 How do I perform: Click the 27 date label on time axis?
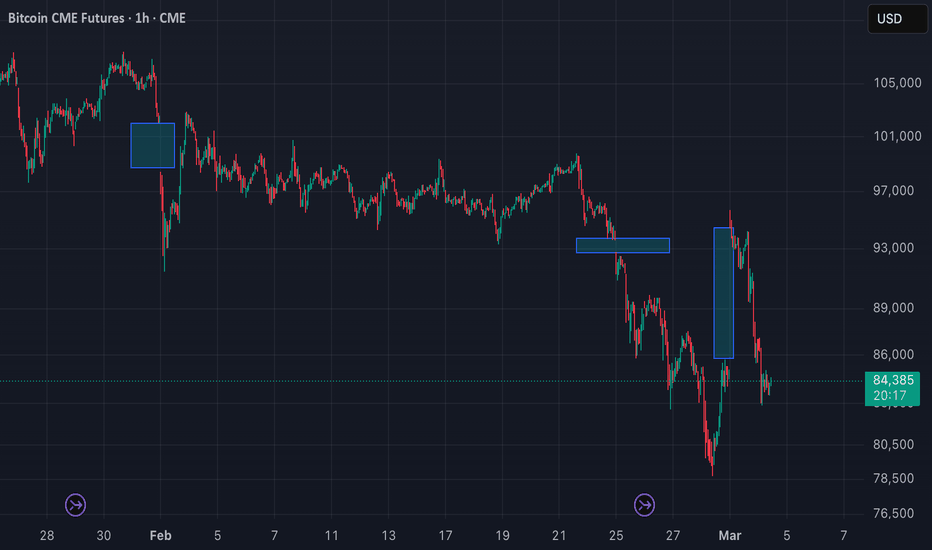point(673,536)
